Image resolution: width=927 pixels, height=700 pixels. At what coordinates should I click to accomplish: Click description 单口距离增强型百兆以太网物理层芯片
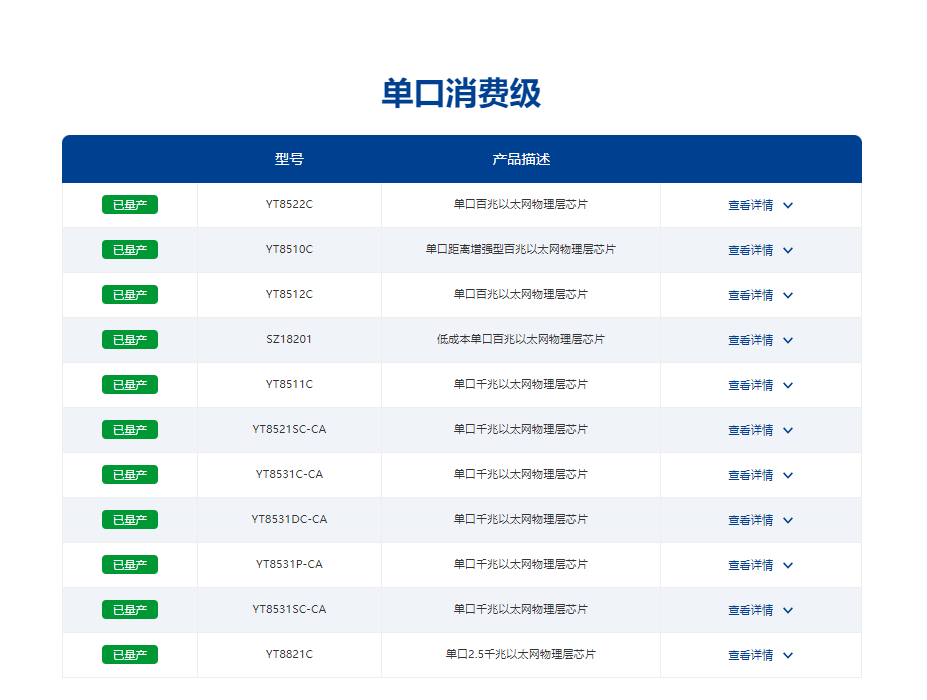click(521, 249)
